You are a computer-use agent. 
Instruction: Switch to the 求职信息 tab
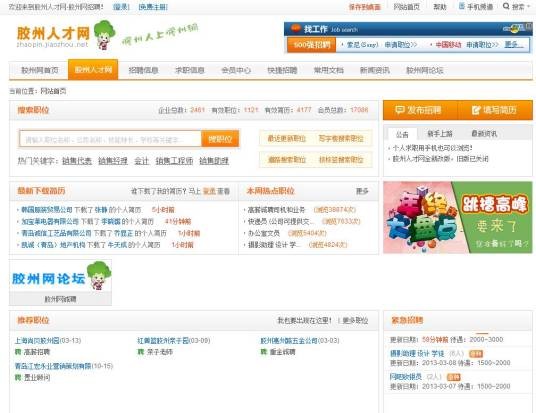pos(190,70)
